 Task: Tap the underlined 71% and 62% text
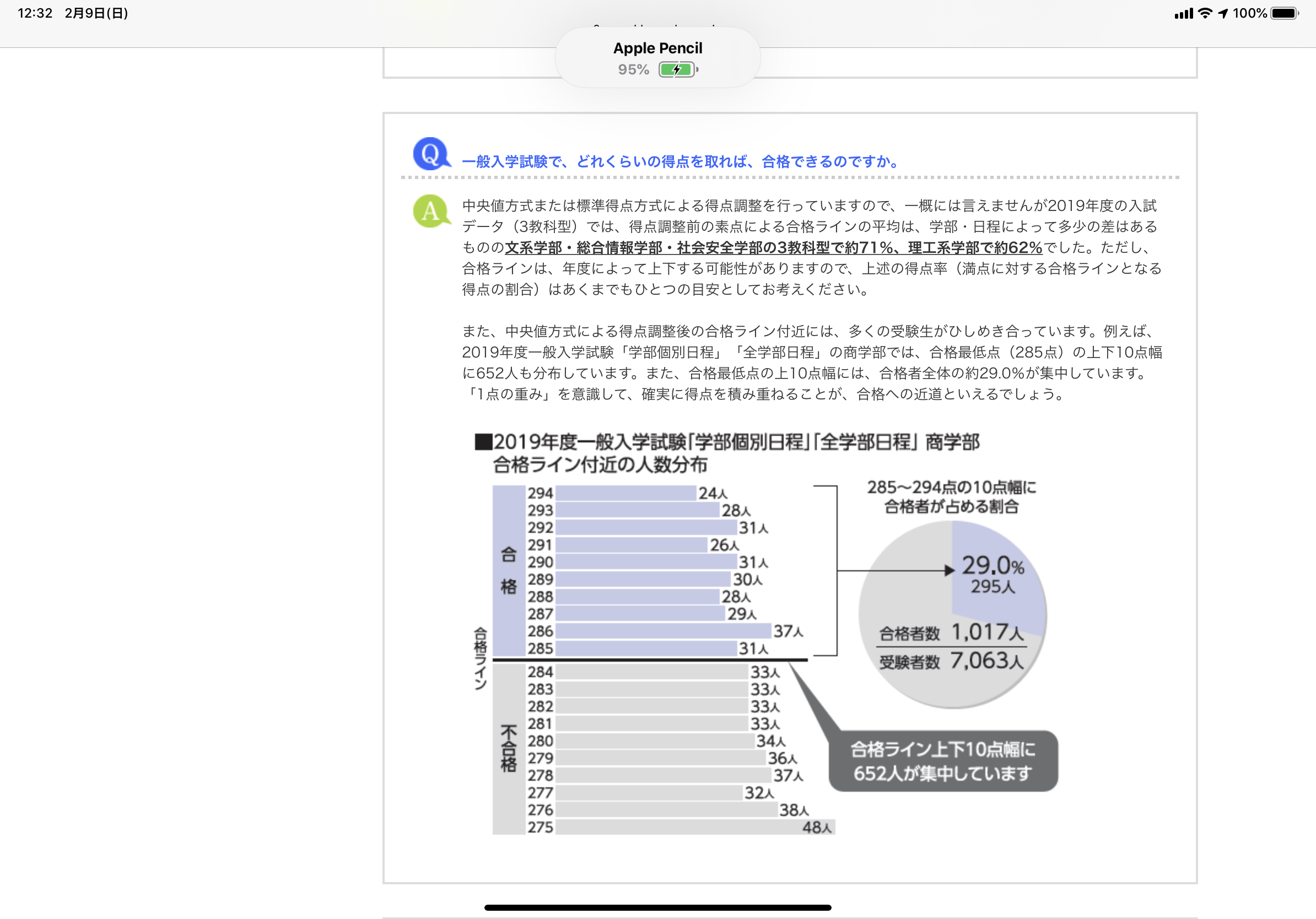(x=773, y=247)
